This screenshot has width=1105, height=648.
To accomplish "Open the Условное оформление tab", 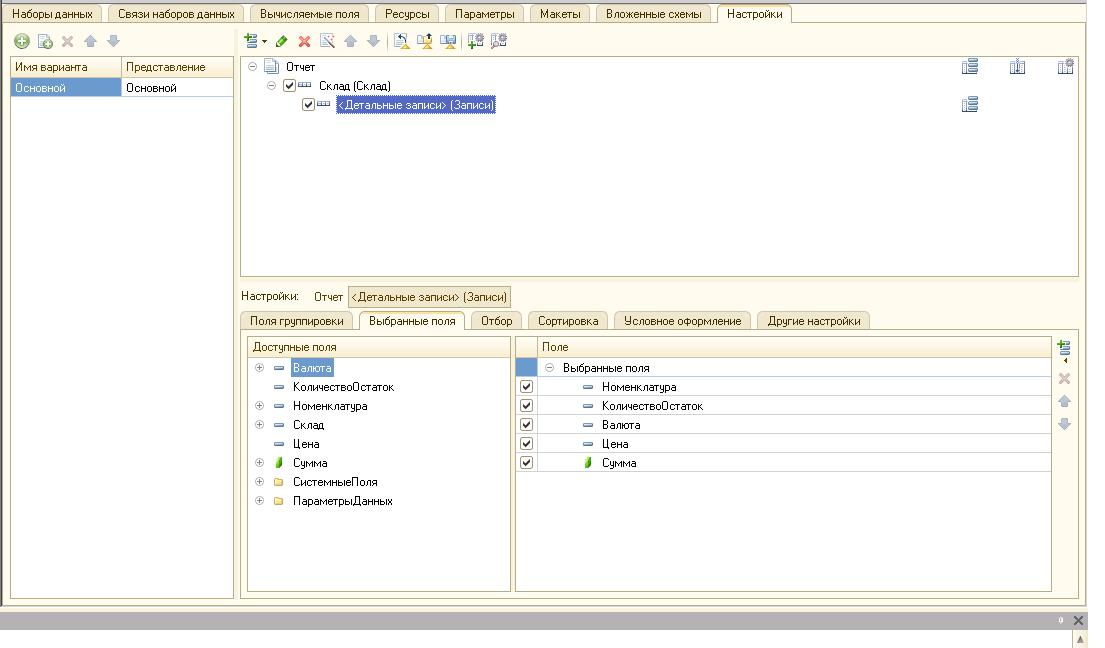I will tap(682, 321).
